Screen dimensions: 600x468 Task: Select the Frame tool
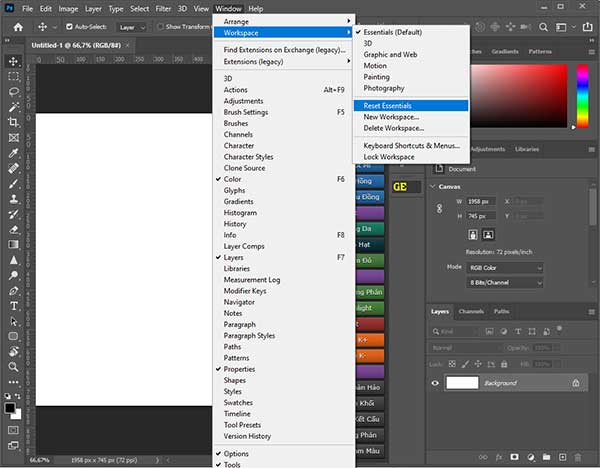point(13,138)
